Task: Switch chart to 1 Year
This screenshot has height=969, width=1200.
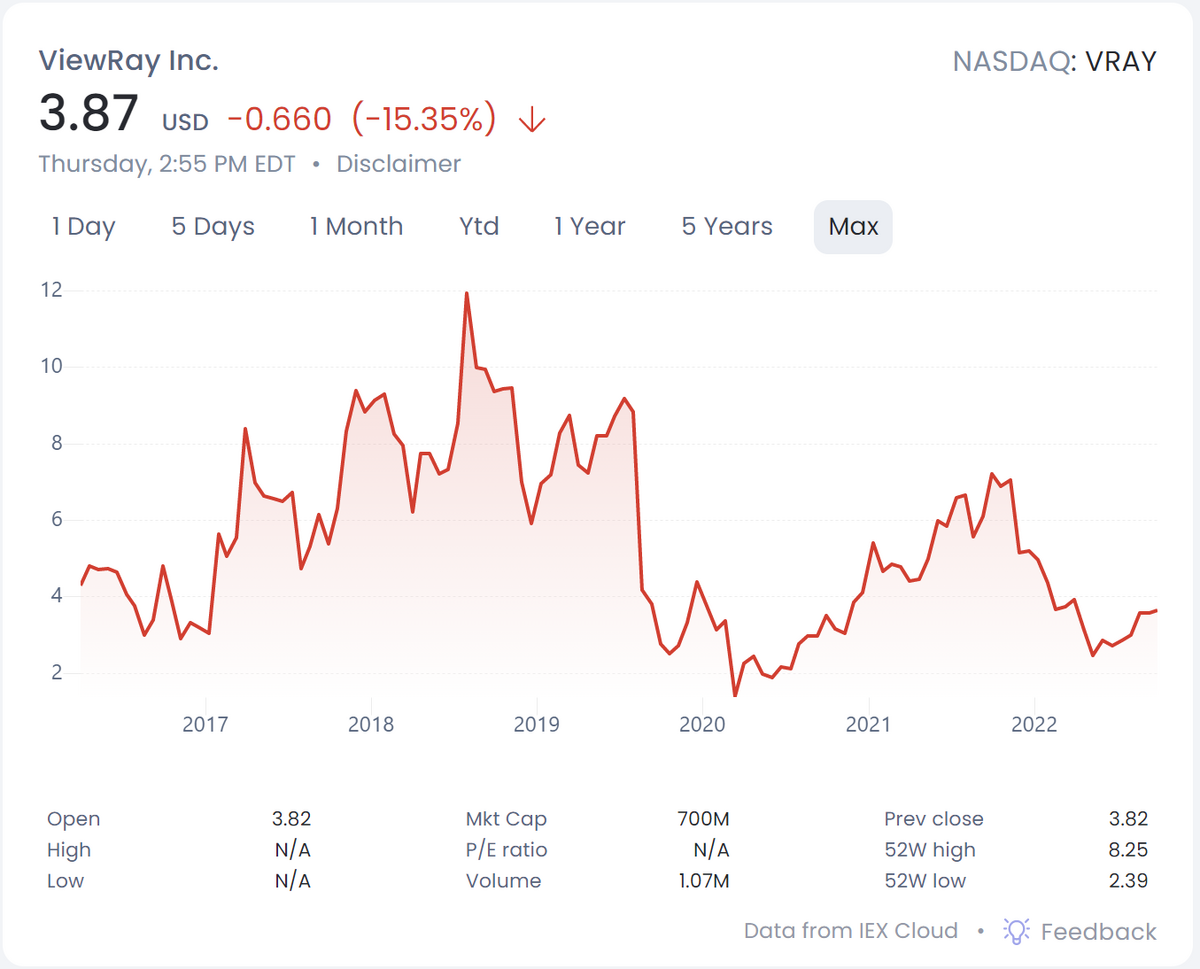Action: click(x=590, y=227)
